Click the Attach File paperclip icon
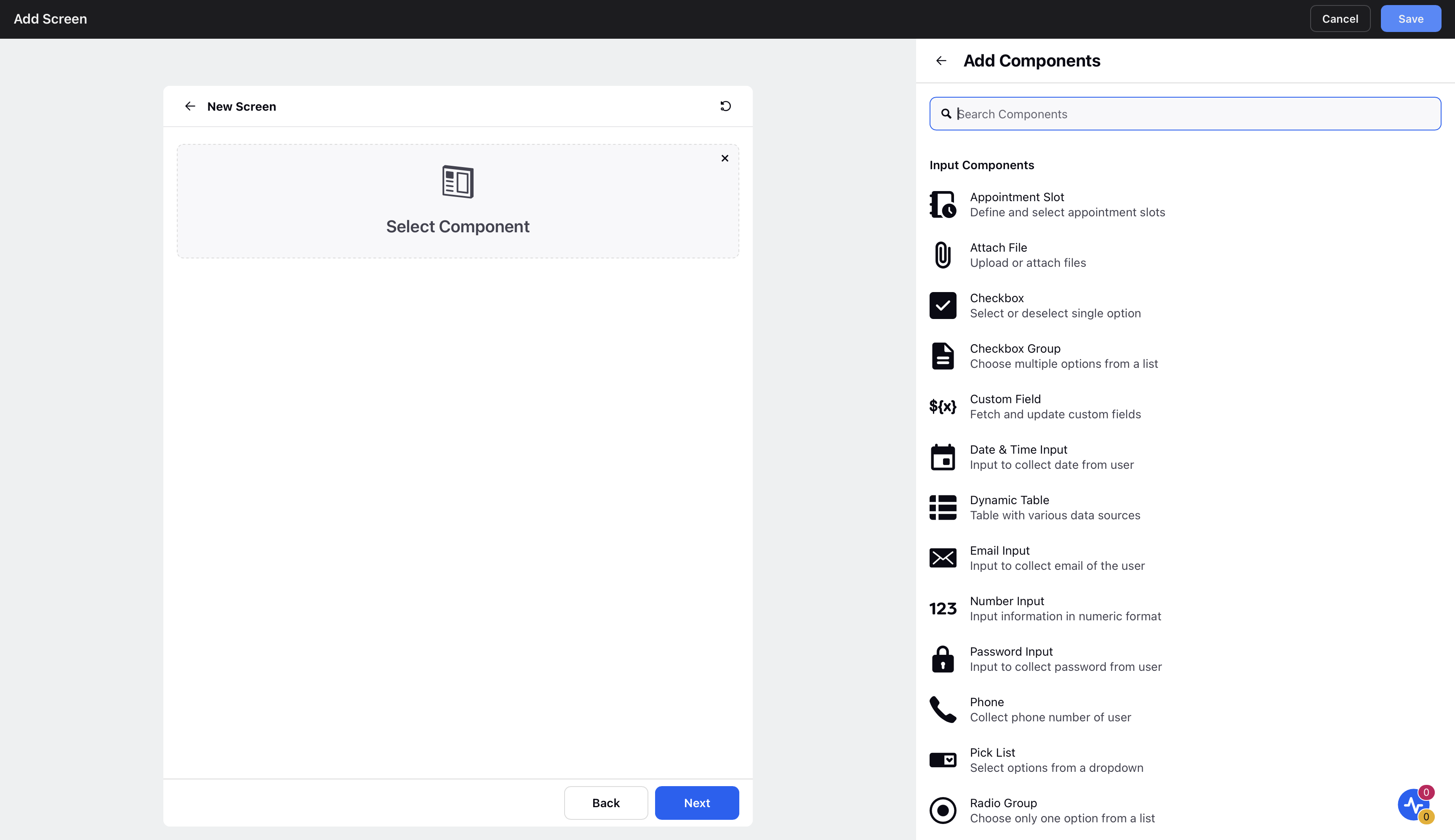 coord(943,255)
